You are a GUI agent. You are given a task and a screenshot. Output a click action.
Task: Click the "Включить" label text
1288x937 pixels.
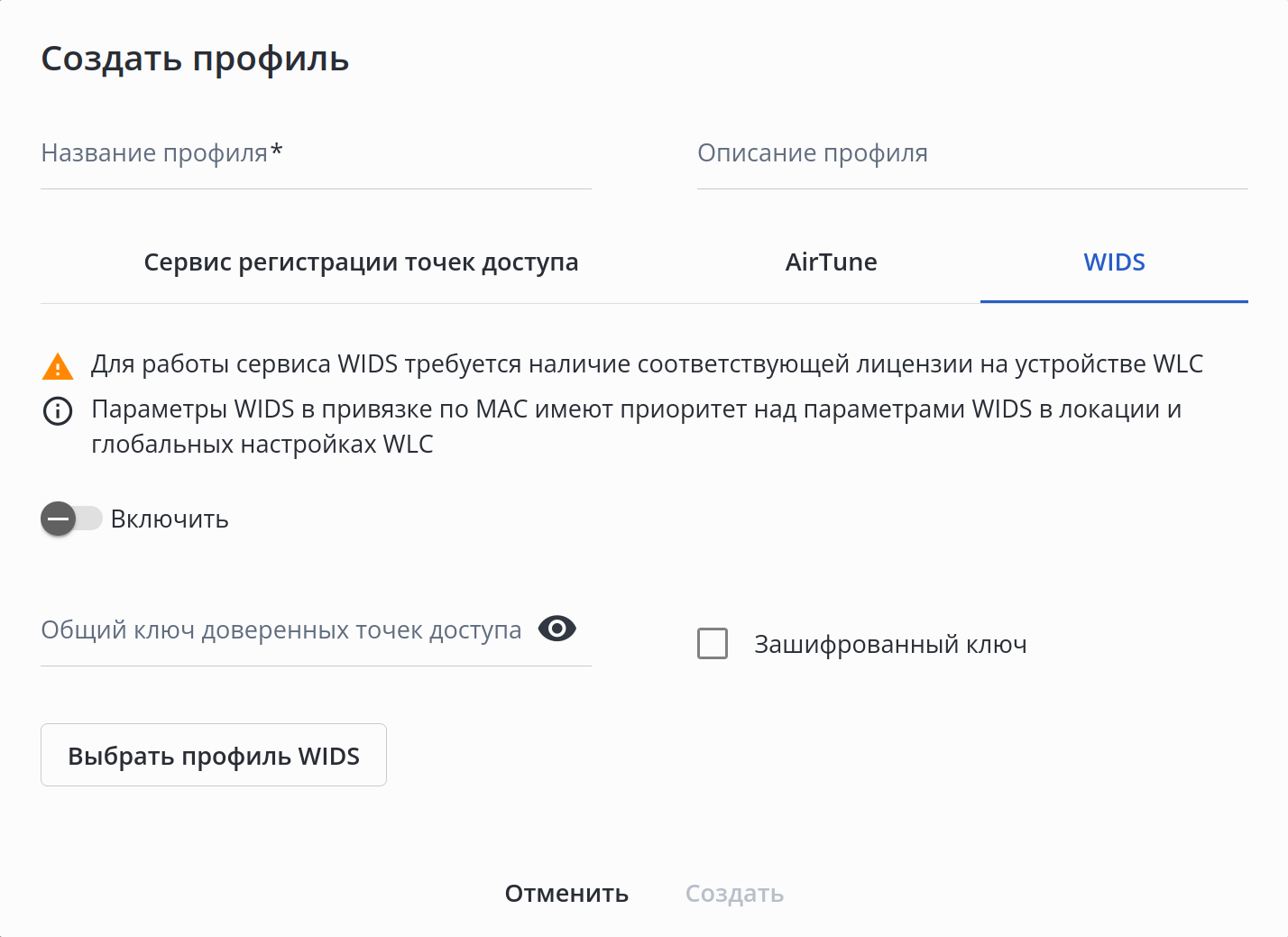(x=170, y=519)
